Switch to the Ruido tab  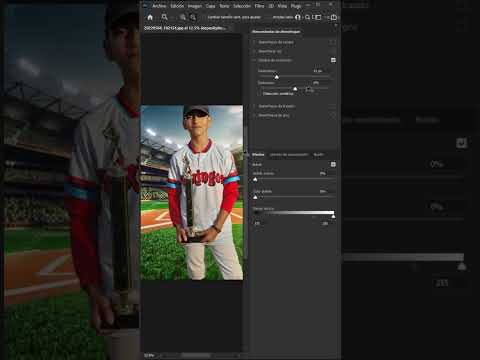coord(318,154)
